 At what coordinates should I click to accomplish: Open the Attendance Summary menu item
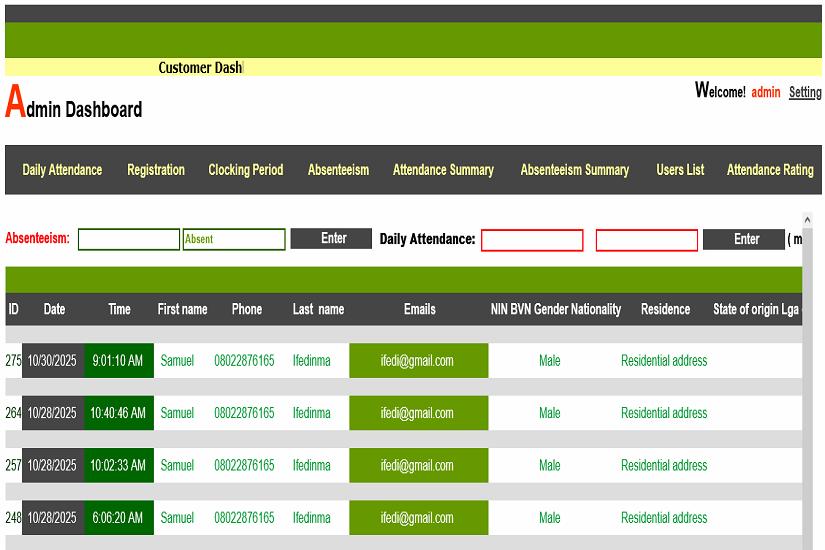(443, 170)
